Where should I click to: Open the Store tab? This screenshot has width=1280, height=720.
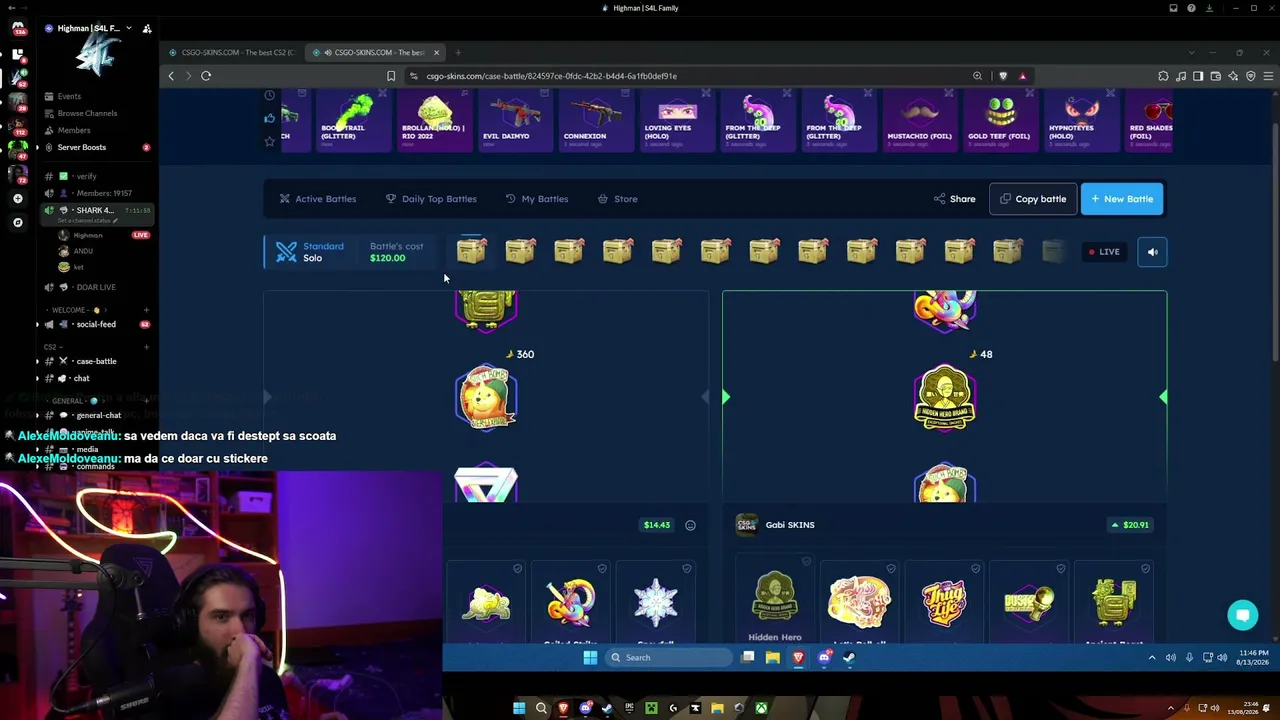[x=617, y=199]
